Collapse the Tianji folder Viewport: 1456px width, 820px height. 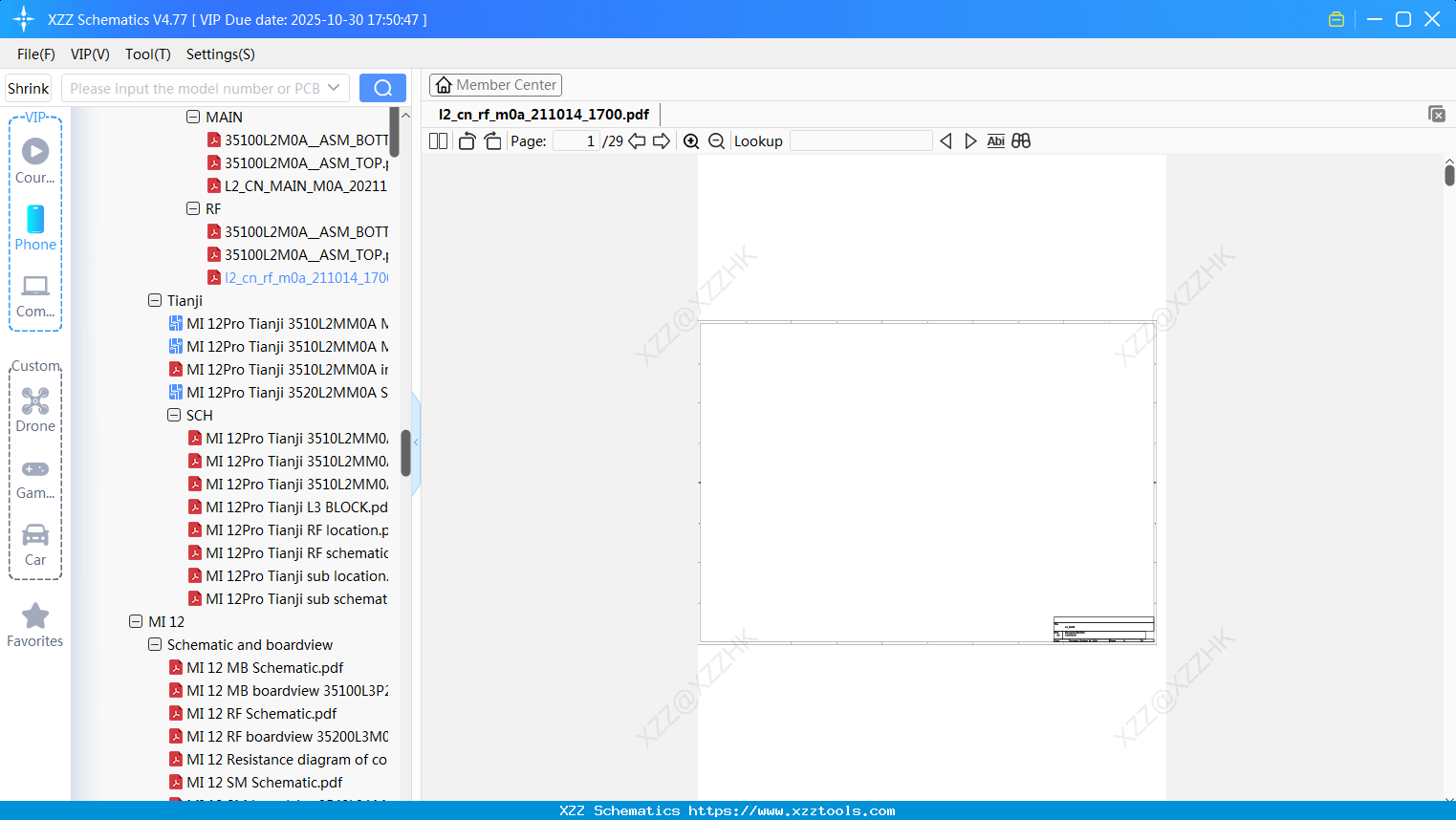155,300
